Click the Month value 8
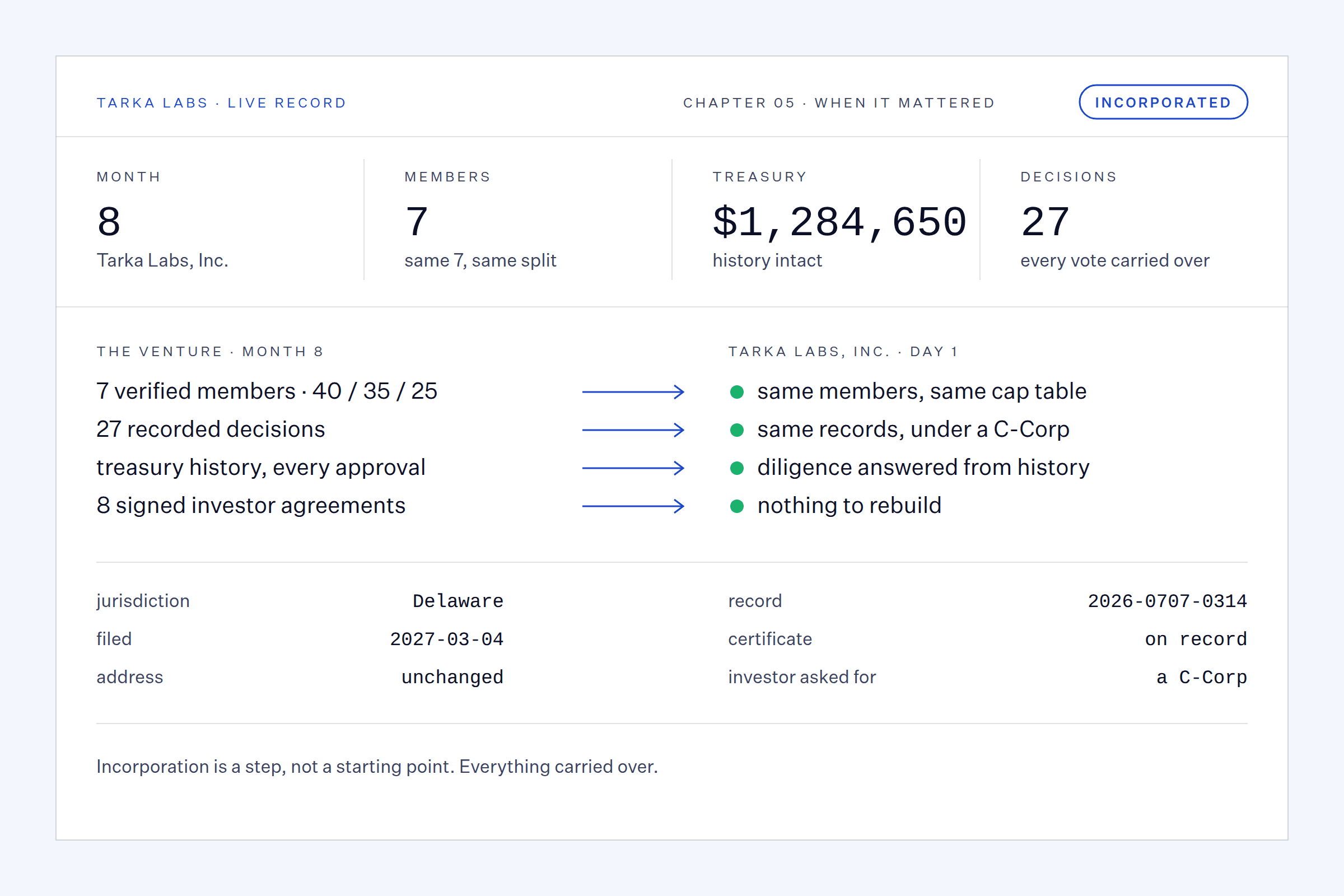This screenshot has height=896, width=1344. [x=109, y=222]
